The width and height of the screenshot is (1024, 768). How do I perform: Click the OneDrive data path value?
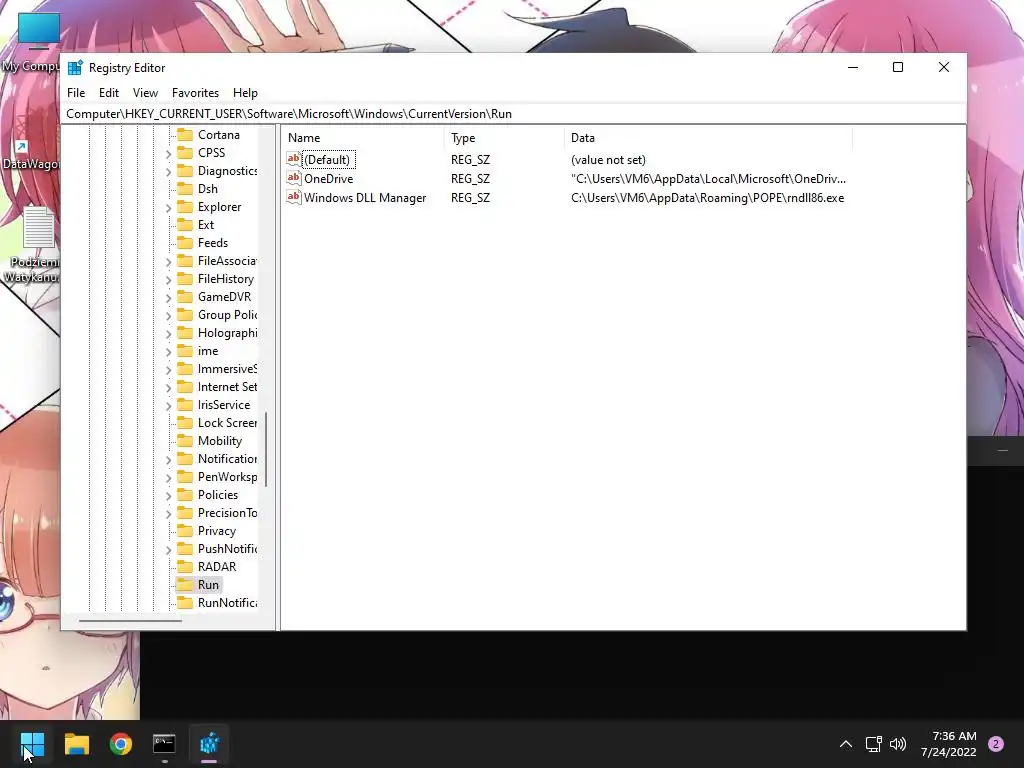point(708,178)
